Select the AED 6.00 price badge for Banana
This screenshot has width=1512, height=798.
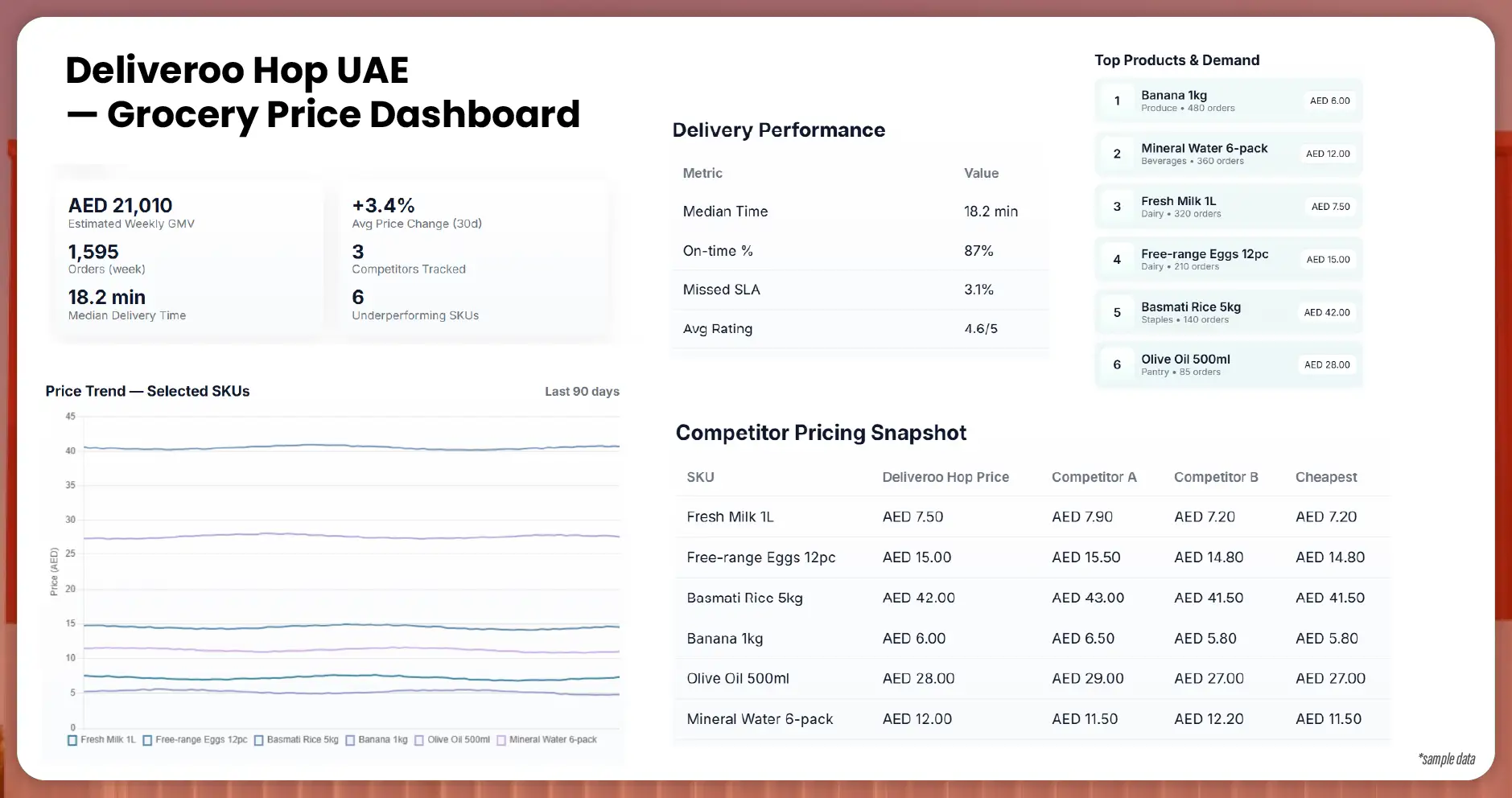1329,101
